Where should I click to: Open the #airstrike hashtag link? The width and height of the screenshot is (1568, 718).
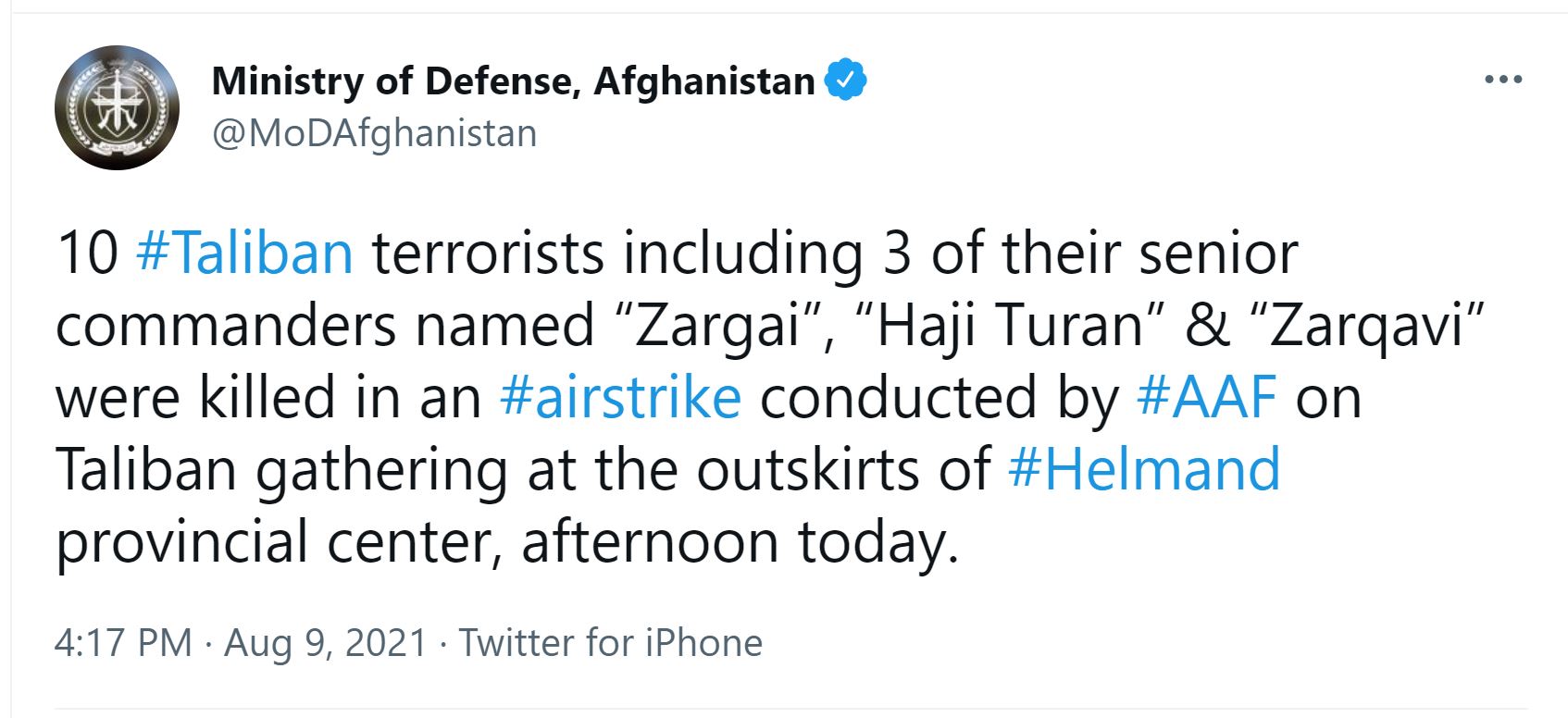(620, 397)
